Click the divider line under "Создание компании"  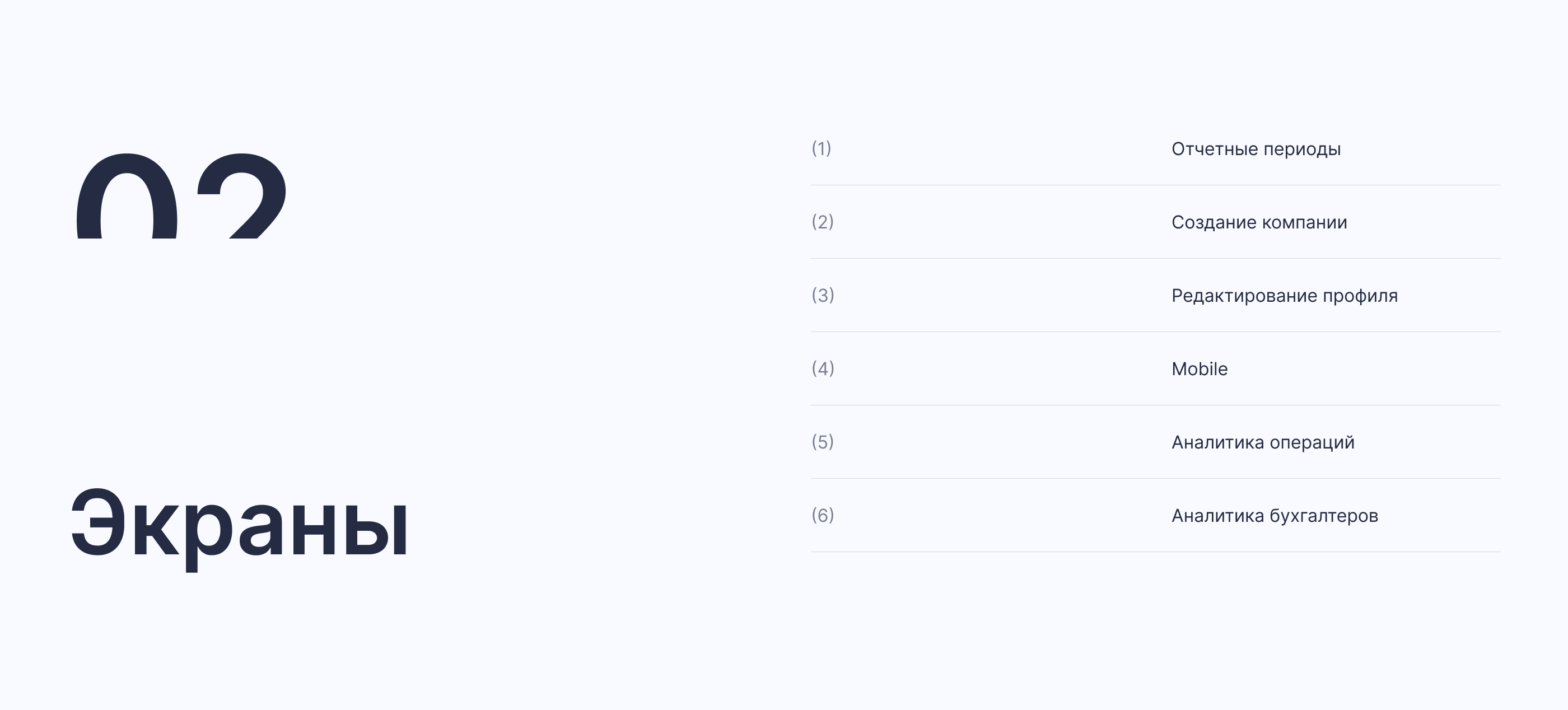click(x=1155, y=259)
